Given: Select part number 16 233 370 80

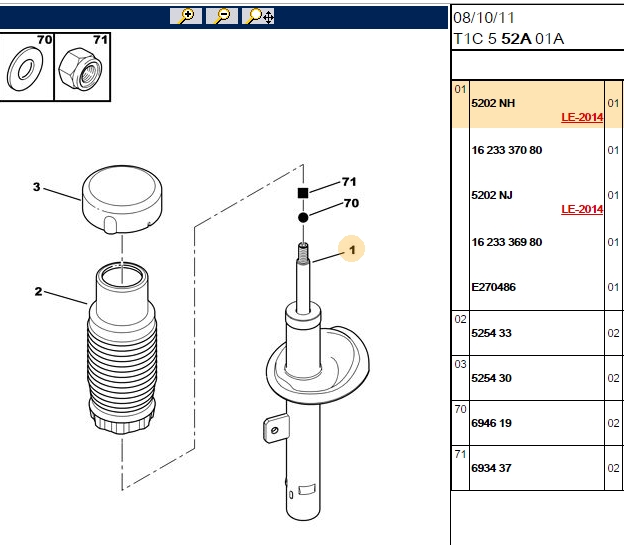Looking at the screenshot, I should tap(507, 150).
